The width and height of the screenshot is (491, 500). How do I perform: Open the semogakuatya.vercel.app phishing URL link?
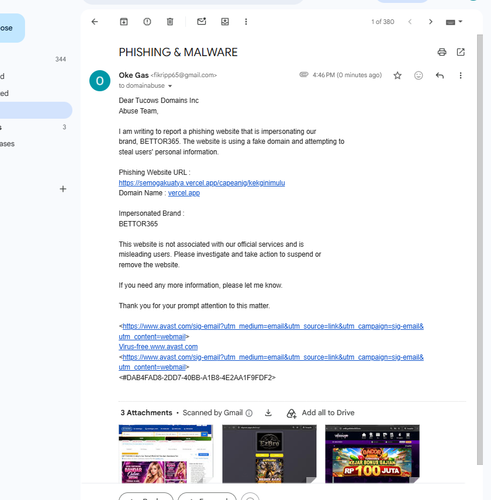[202, 183]
